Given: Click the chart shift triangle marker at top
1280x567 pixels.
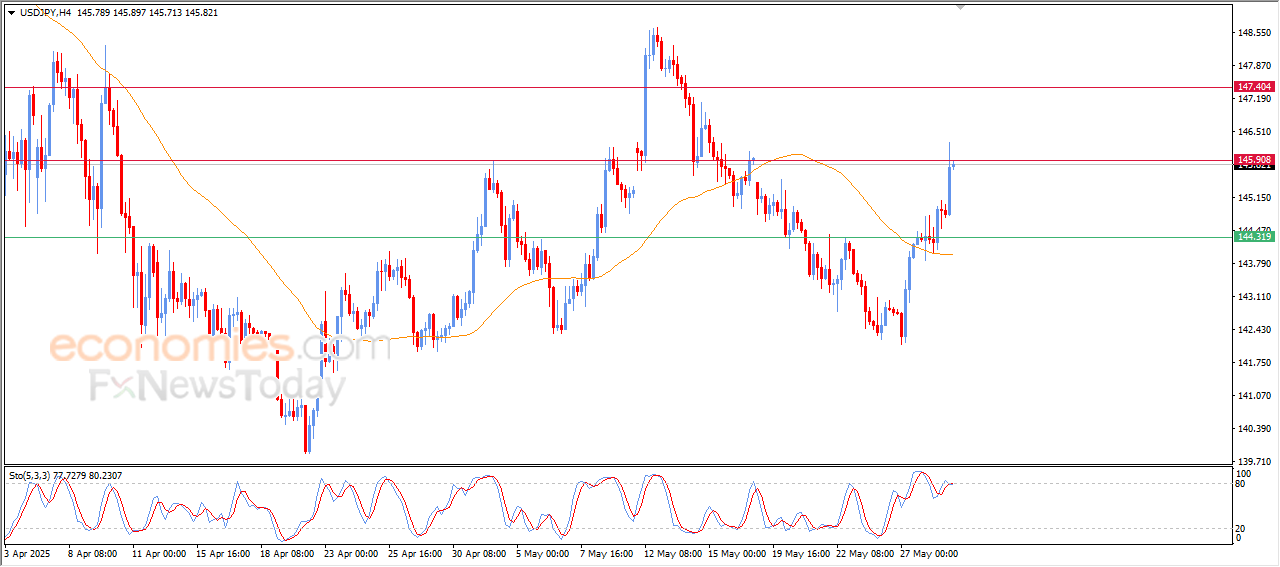Looking at the screenshot, I should 961,7.
